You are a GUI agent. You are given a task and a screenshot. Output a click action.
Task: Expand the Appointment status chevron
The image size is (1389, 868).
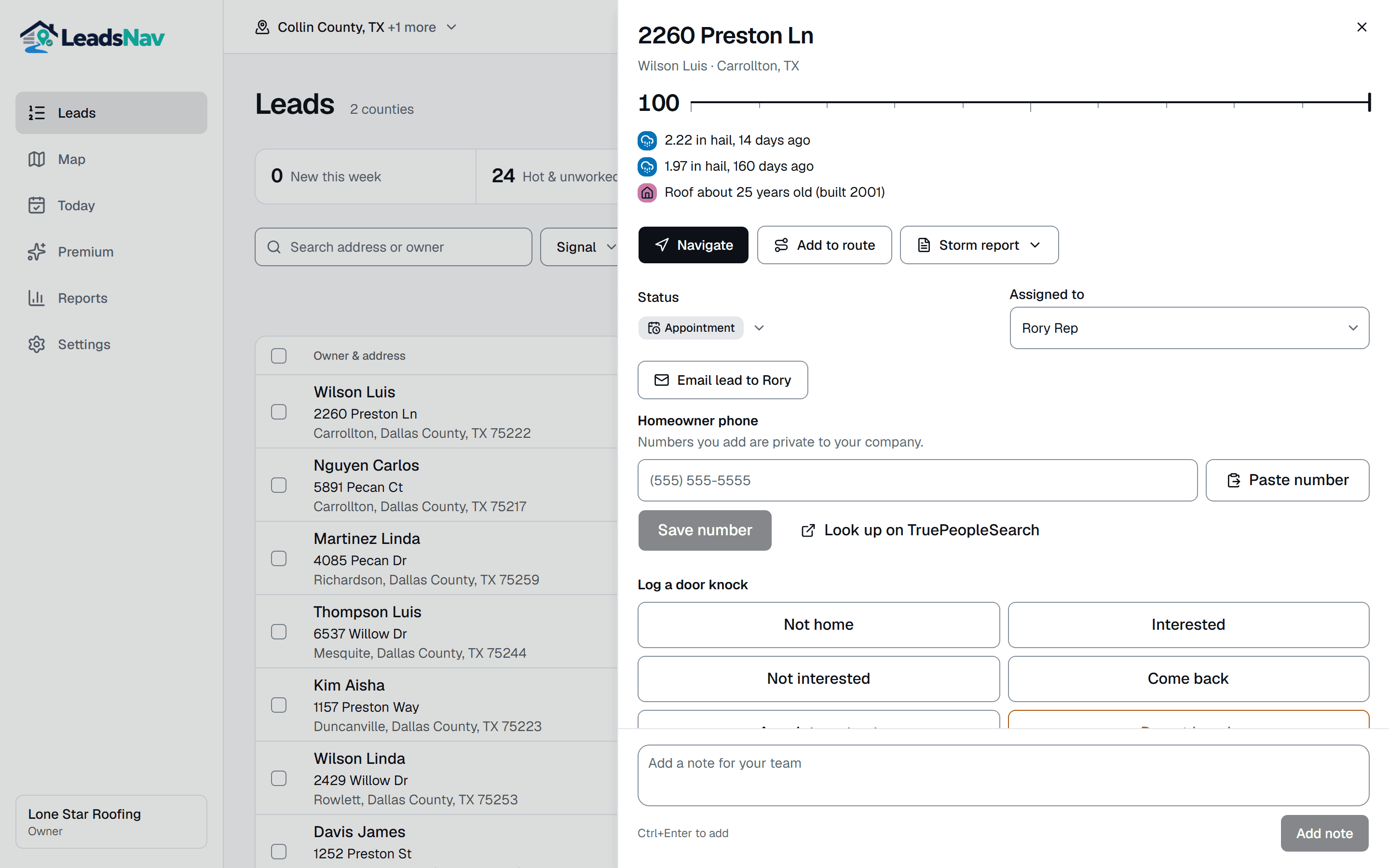tap(759, 328)
